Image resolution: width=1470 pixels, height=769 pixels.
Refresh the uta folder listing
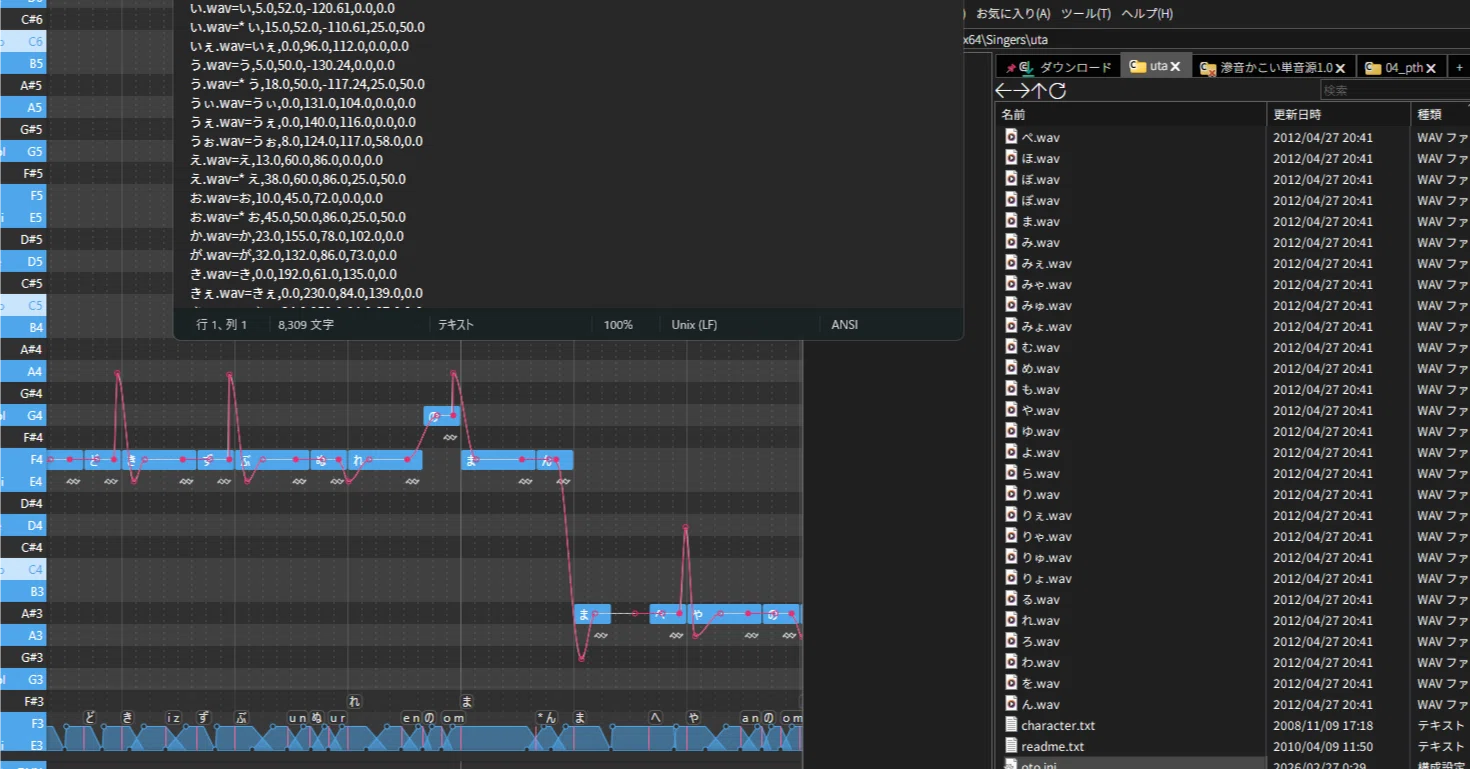pos(1058,91)
